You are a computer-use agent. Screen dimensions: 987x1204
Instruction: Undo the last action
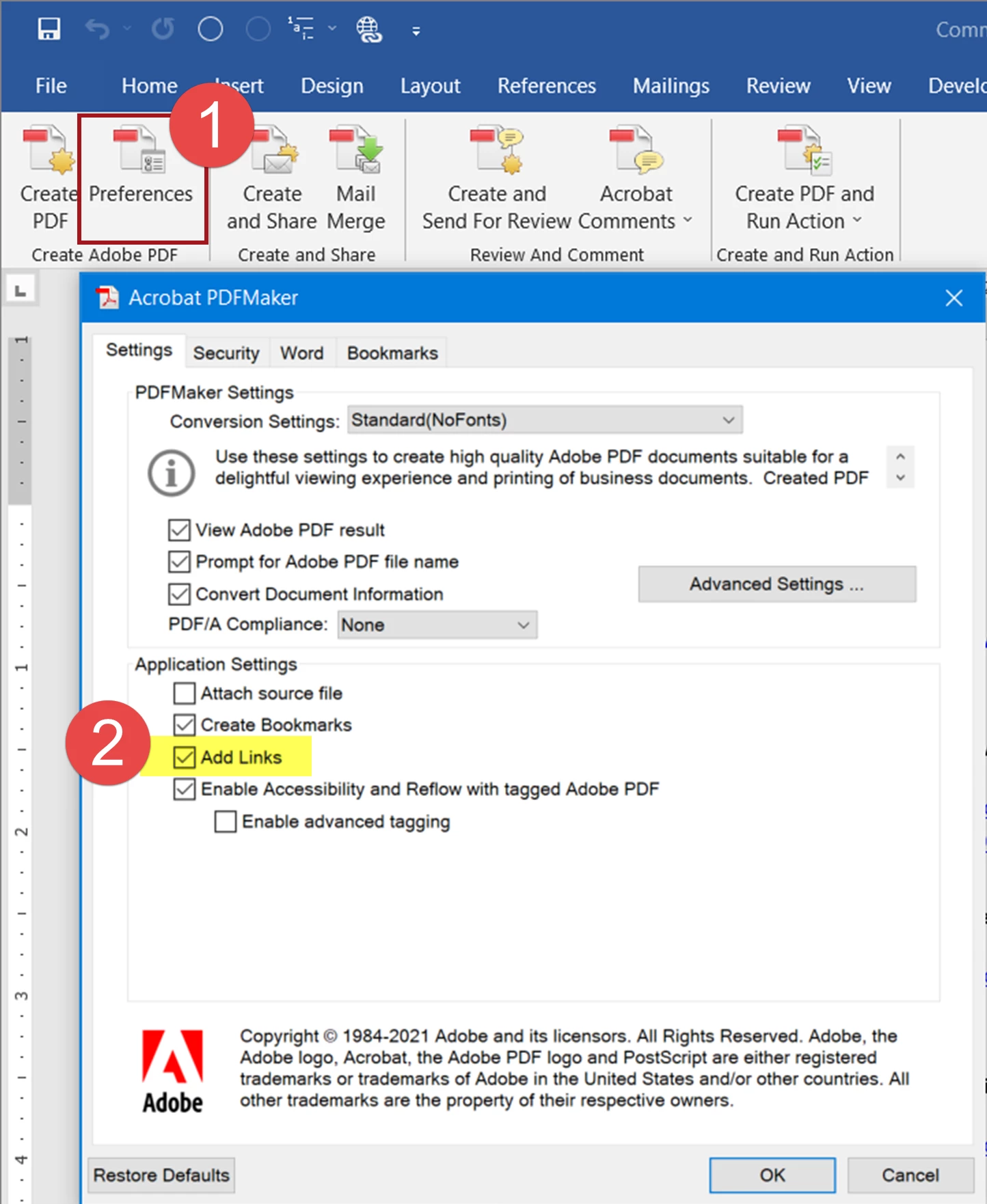(97, 29)
